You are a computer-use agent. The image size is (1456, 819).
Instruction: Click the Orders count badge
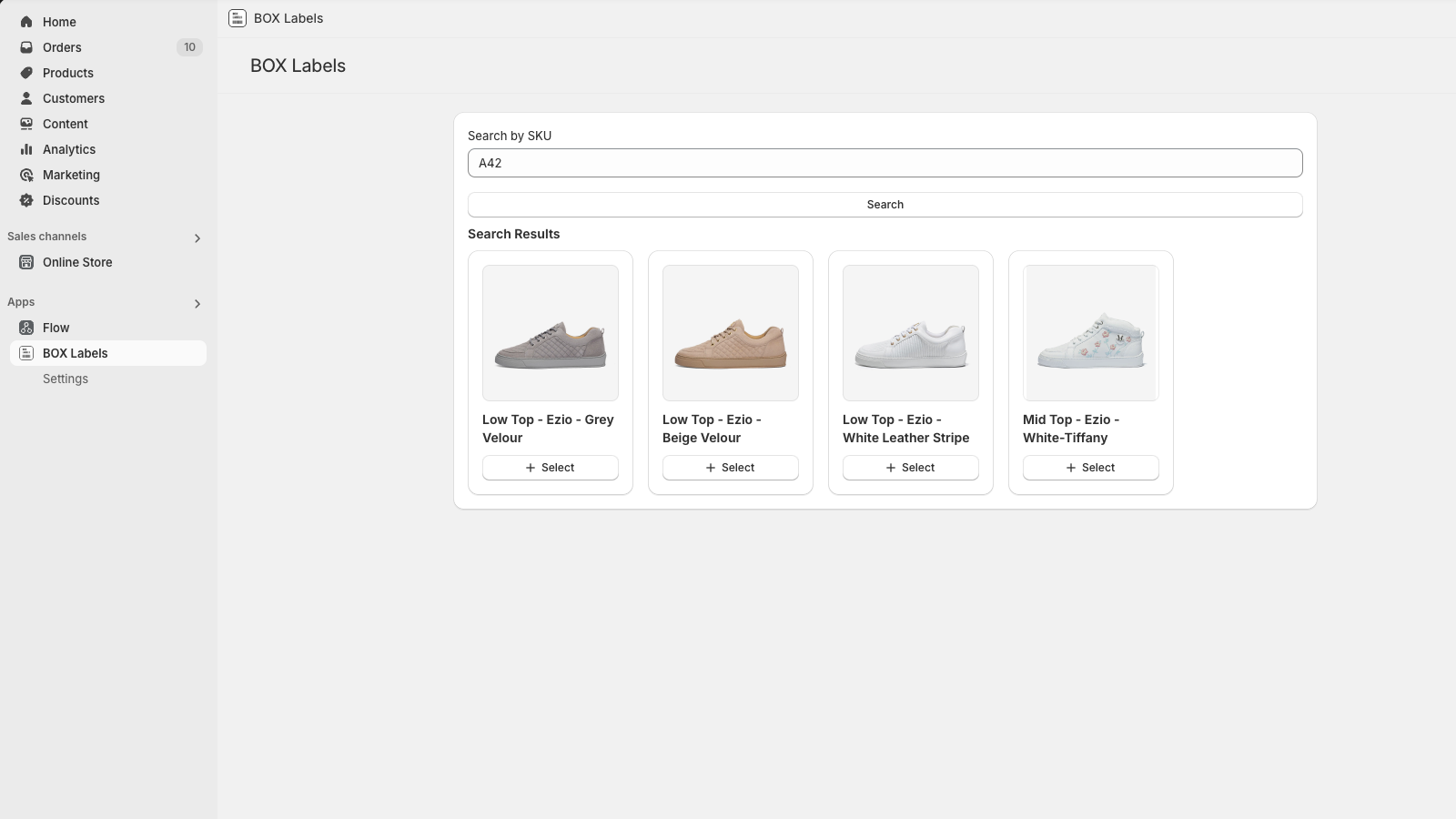189,46
